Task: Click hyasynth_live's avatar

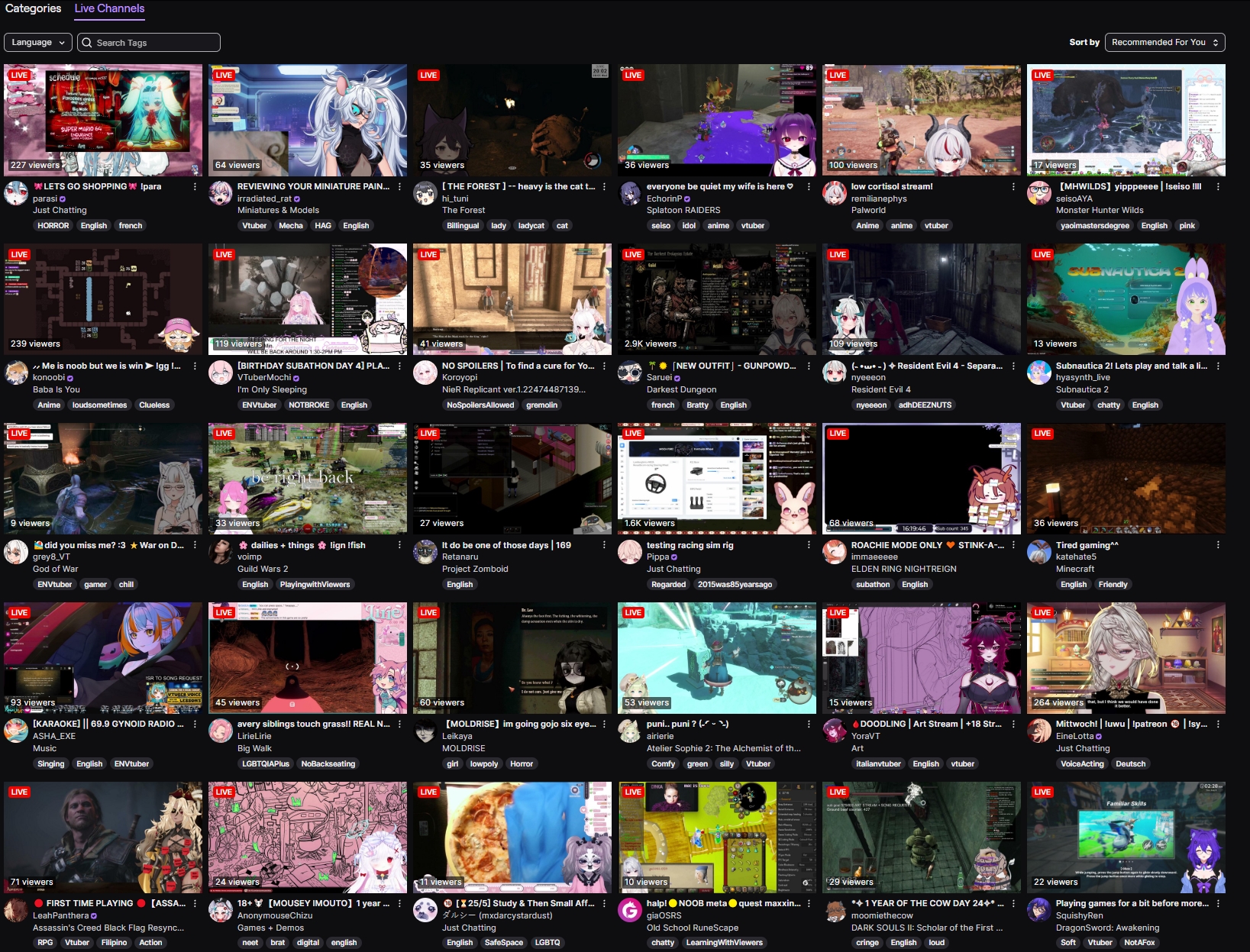Action: (1039, 373)
